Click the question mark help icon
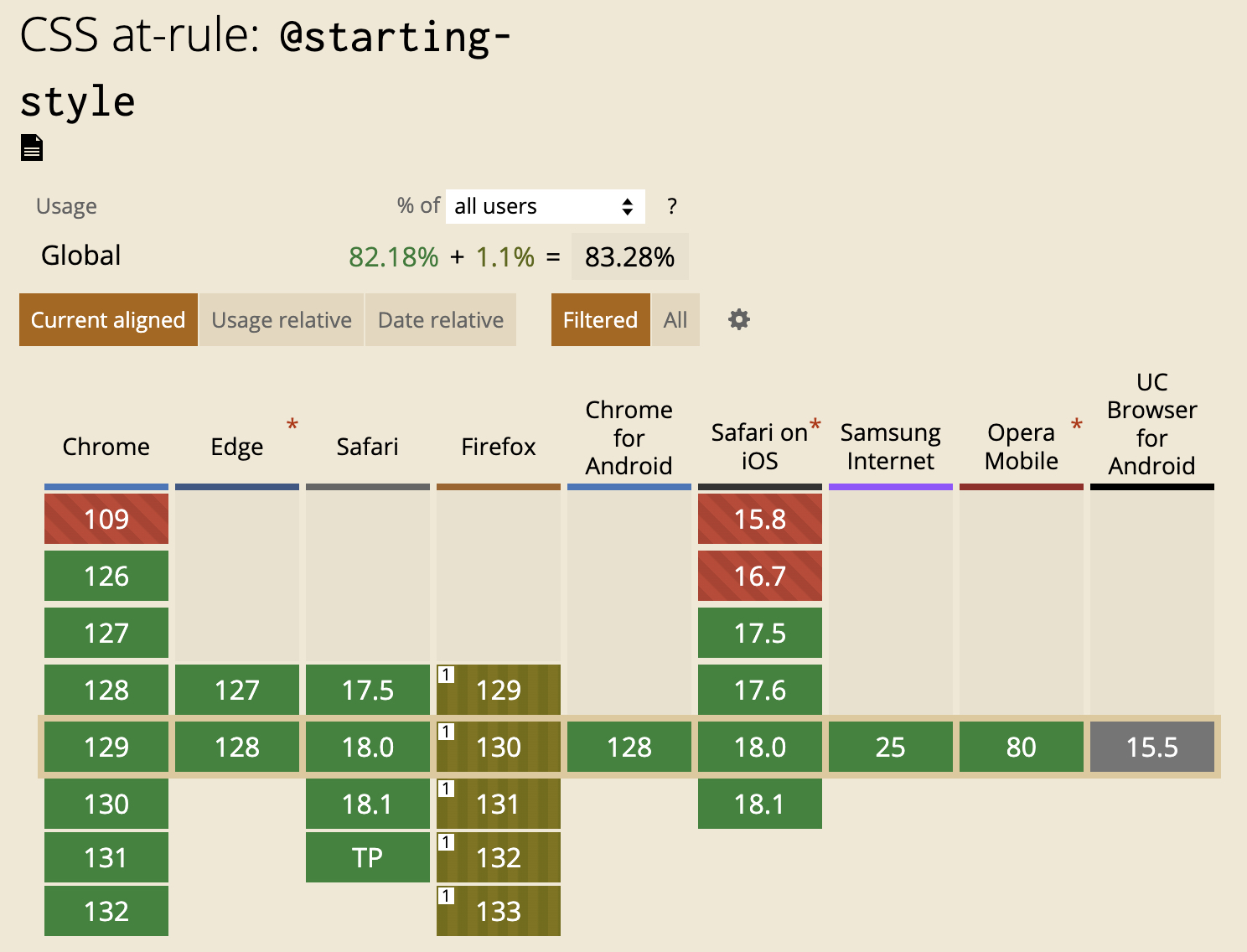 click(x=671, y=207)
